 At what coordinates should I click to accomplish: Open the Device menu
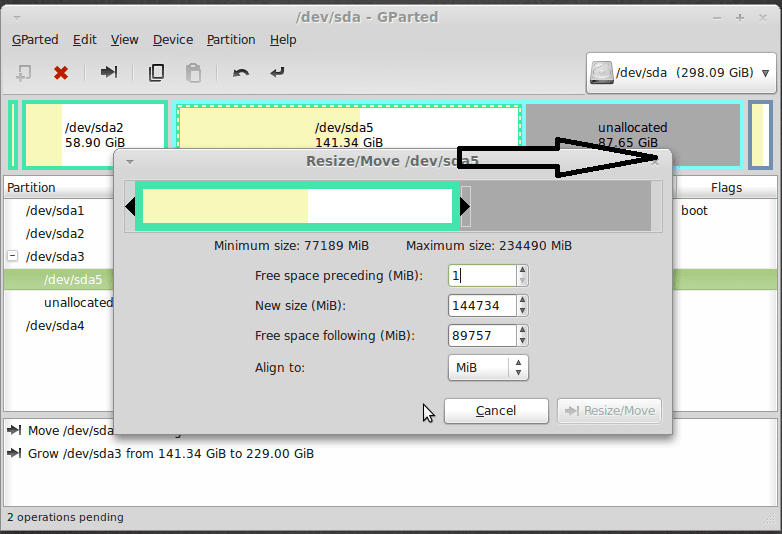tap(173, 40)
